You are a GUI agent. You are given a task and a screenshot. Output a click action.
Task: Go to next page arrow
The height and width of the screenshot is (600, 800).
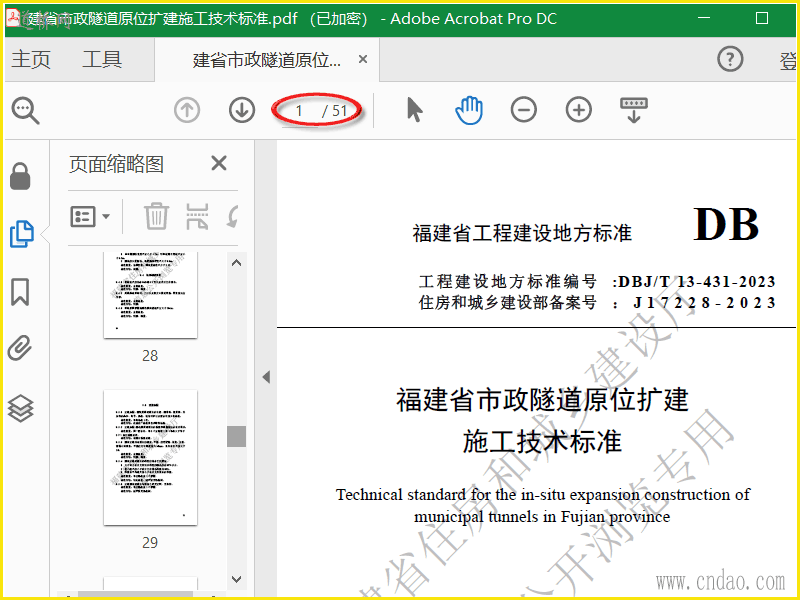coord(242,110)
